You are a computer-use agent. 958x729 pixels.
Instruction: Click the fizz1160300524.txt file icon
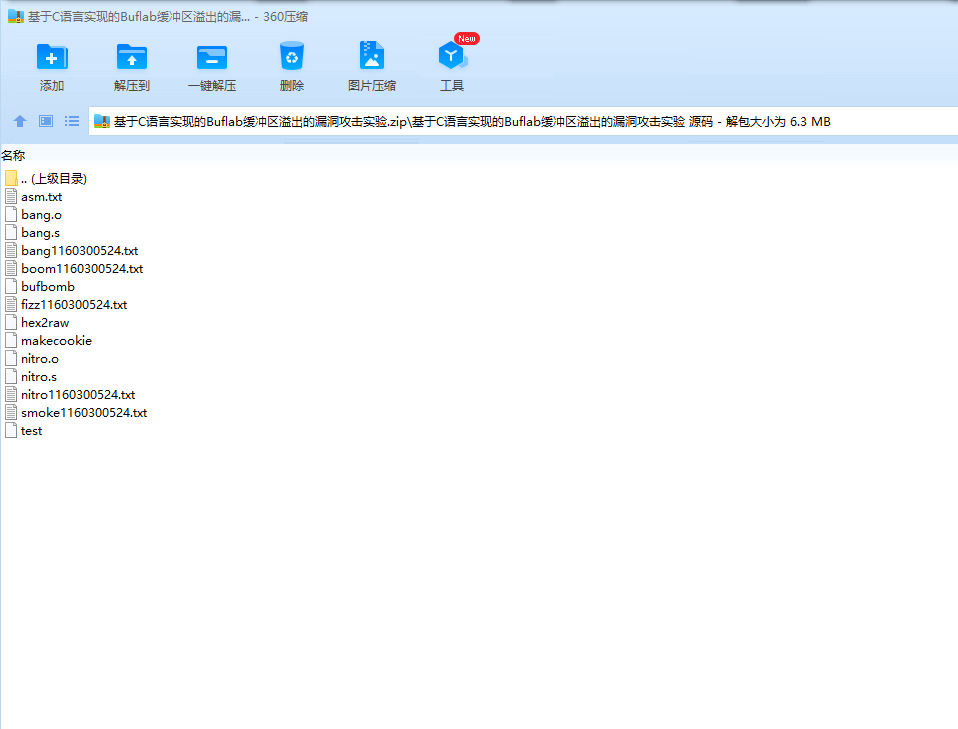click(11, 304)
